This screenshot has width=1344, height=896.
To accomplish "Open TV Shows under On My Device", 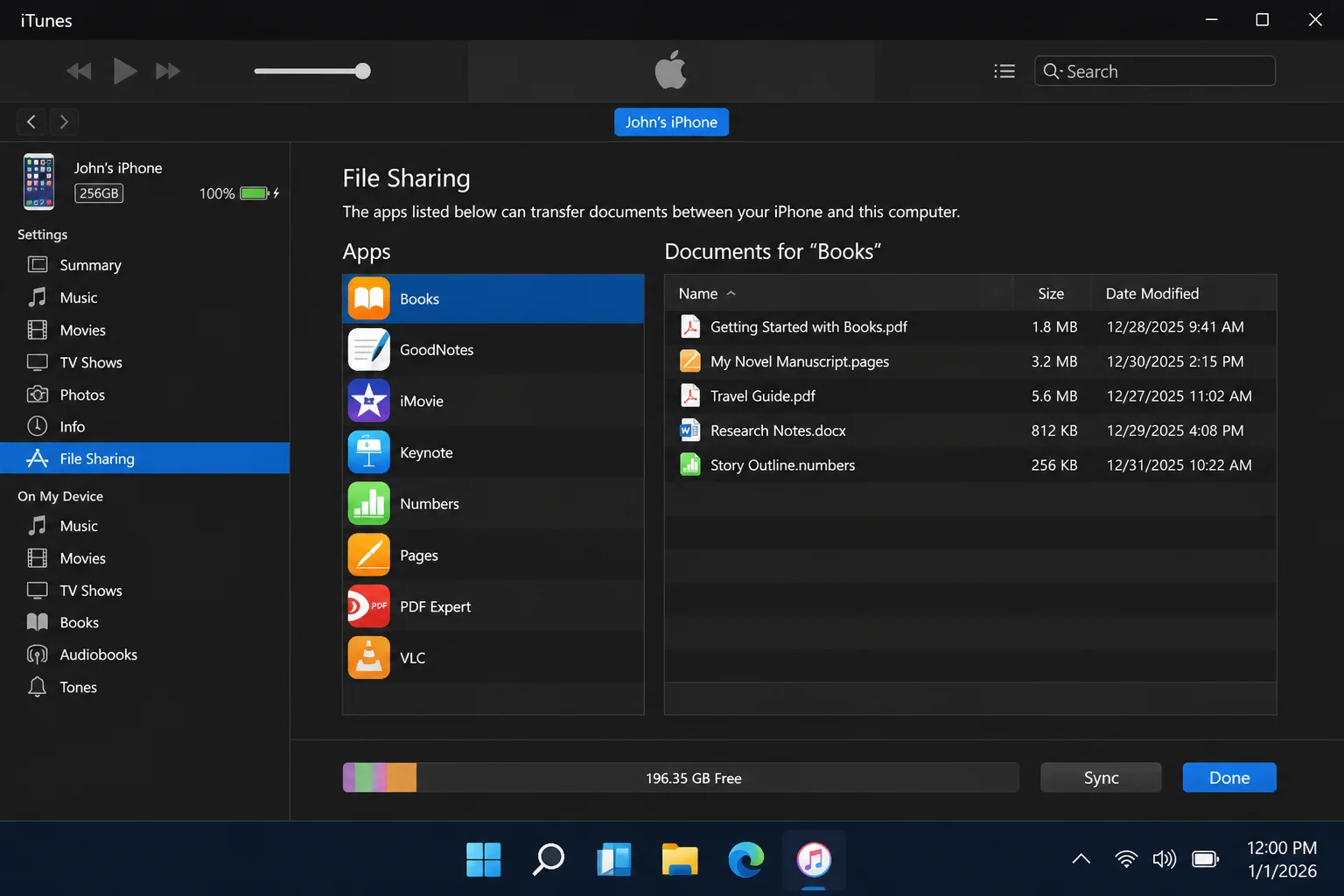I will [x=144, y=591].
